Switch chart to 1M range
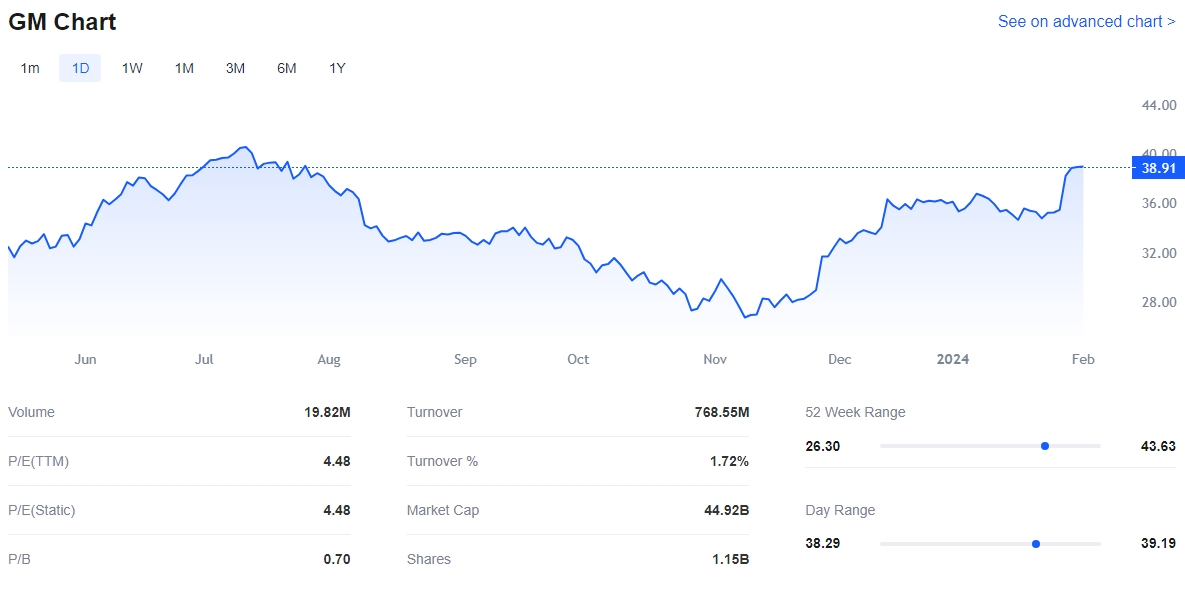 click(x=184, y=68)
